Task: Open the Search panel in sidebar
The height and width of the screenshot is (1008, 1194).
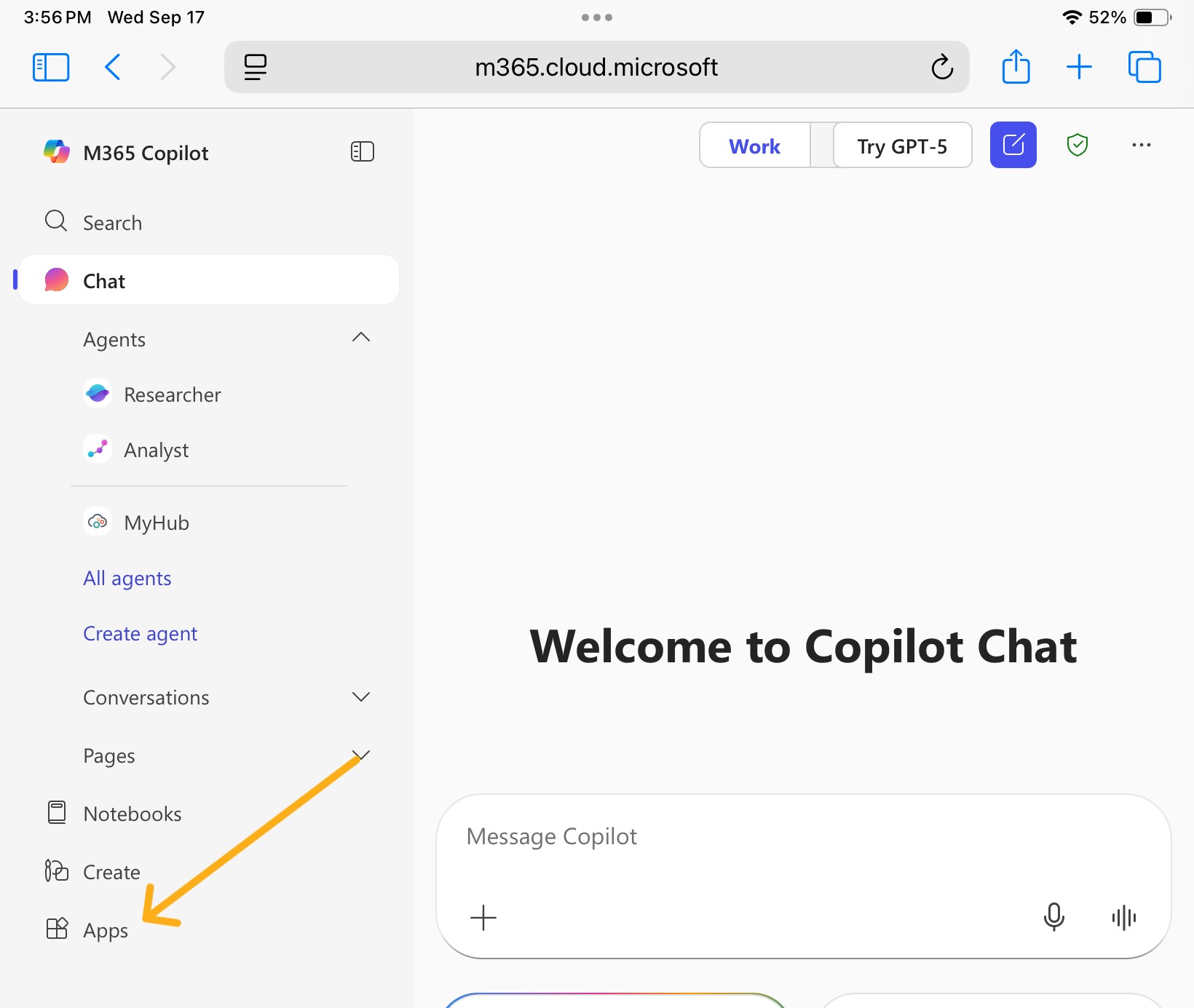Action: 111,222
